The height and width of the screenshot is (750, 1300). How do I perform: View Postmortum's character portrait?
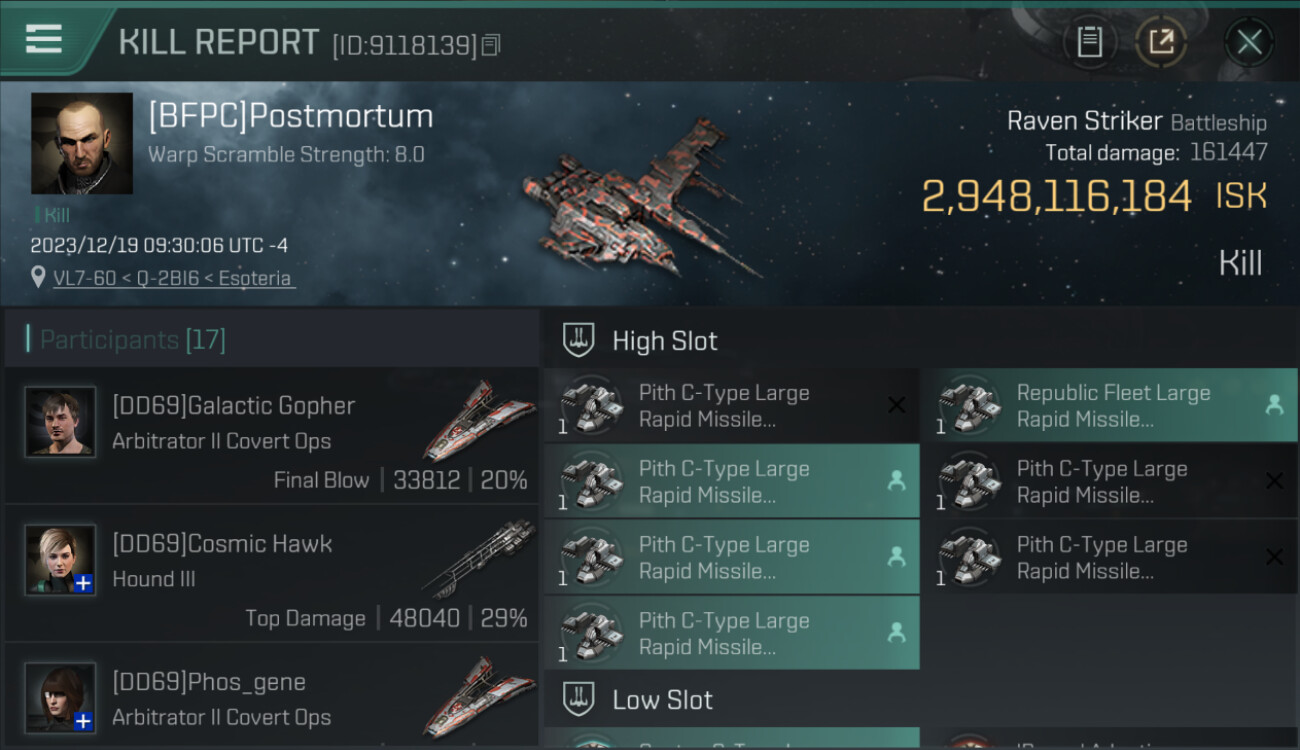click(x=82, y=143)
